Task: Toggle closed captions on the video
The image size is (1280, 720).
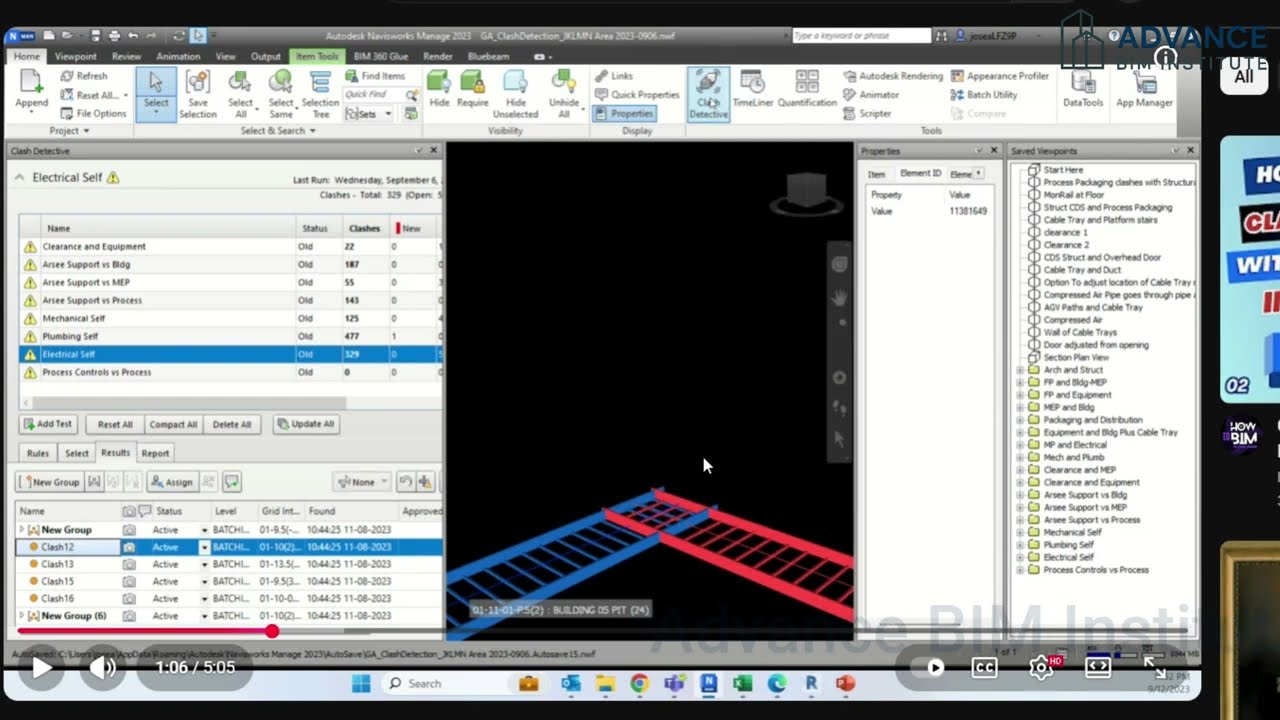Action: (984, 667)
